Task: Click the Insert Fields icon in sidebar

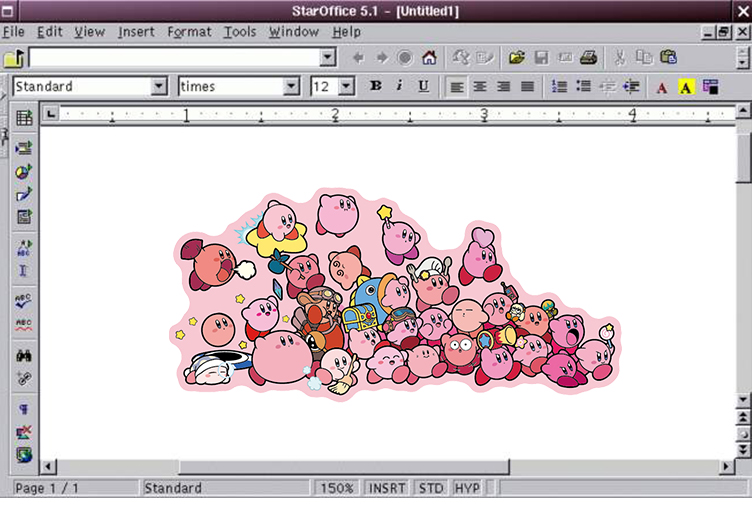Action: tap(24, 148)
